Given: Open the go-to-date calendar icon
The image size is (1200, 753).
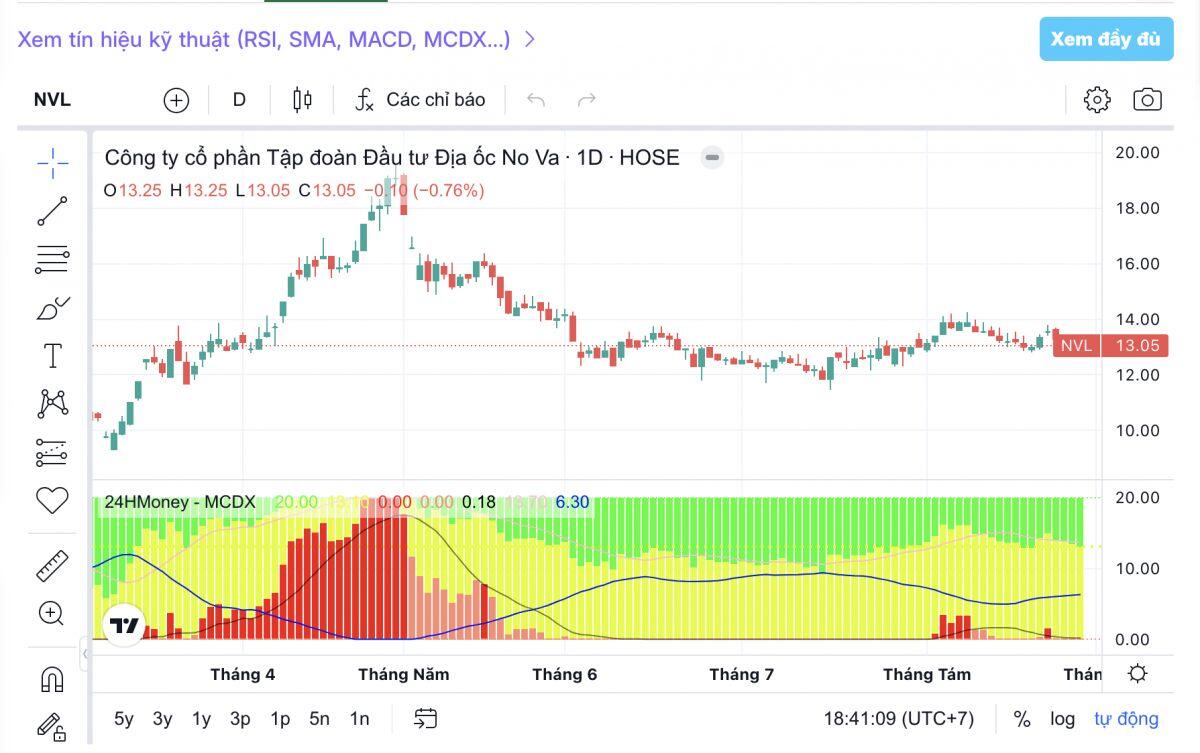Looking at the screenshot, I should click(426, 718).
